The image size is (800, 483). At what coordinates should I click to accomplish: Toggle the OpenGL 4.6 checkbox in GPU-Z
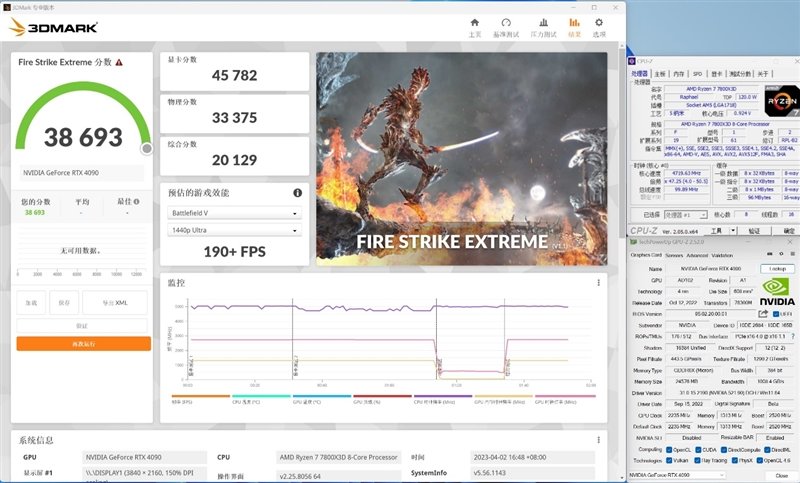point(759,461)
